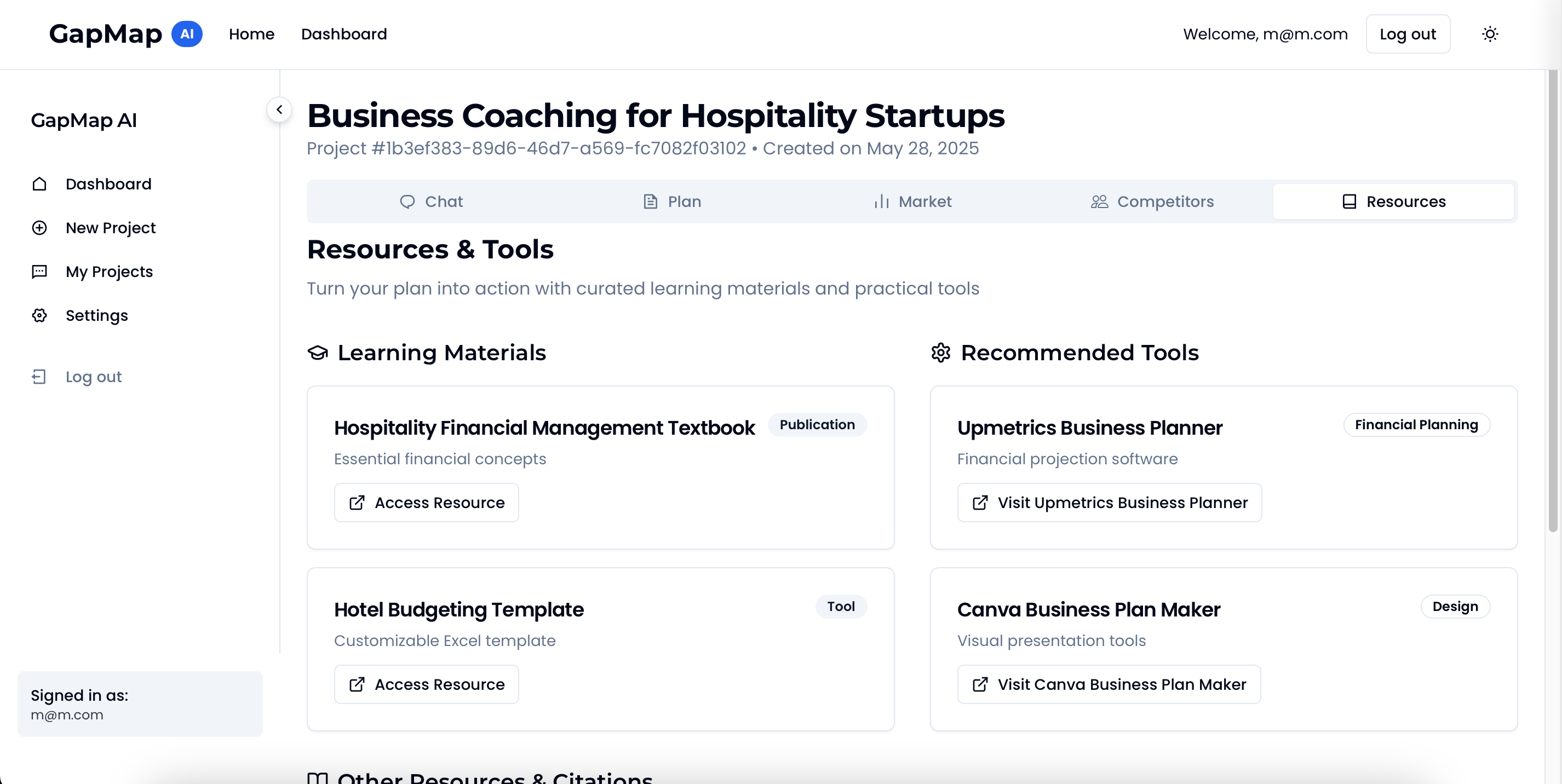Viewport: 1562px width, 784px height.
Task: Open the Market tab
Action: [x=912, y=202]
